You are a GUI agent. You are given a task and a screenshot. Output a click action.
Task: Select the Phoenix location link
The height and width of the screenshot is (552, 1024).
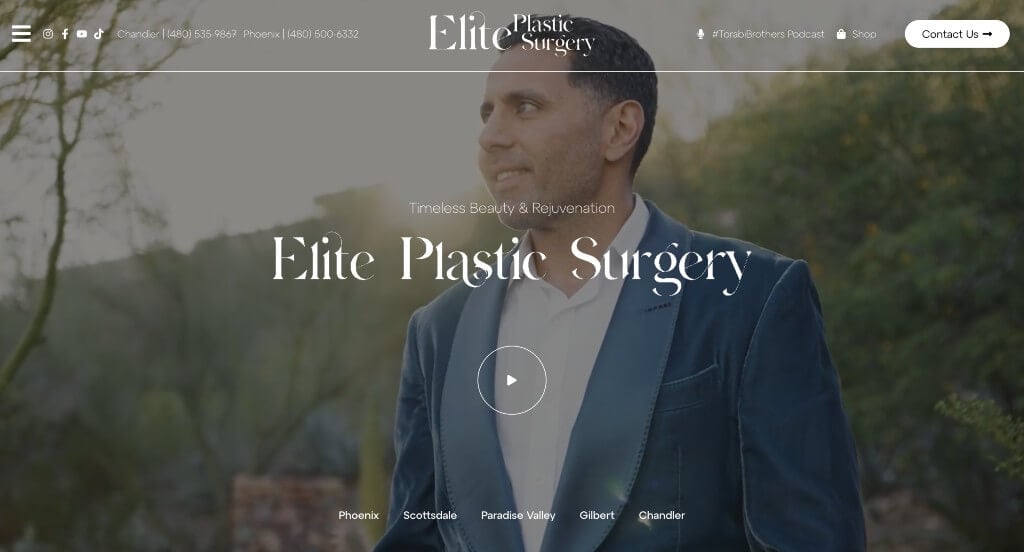pyautogui.click(x=359, y=515)
